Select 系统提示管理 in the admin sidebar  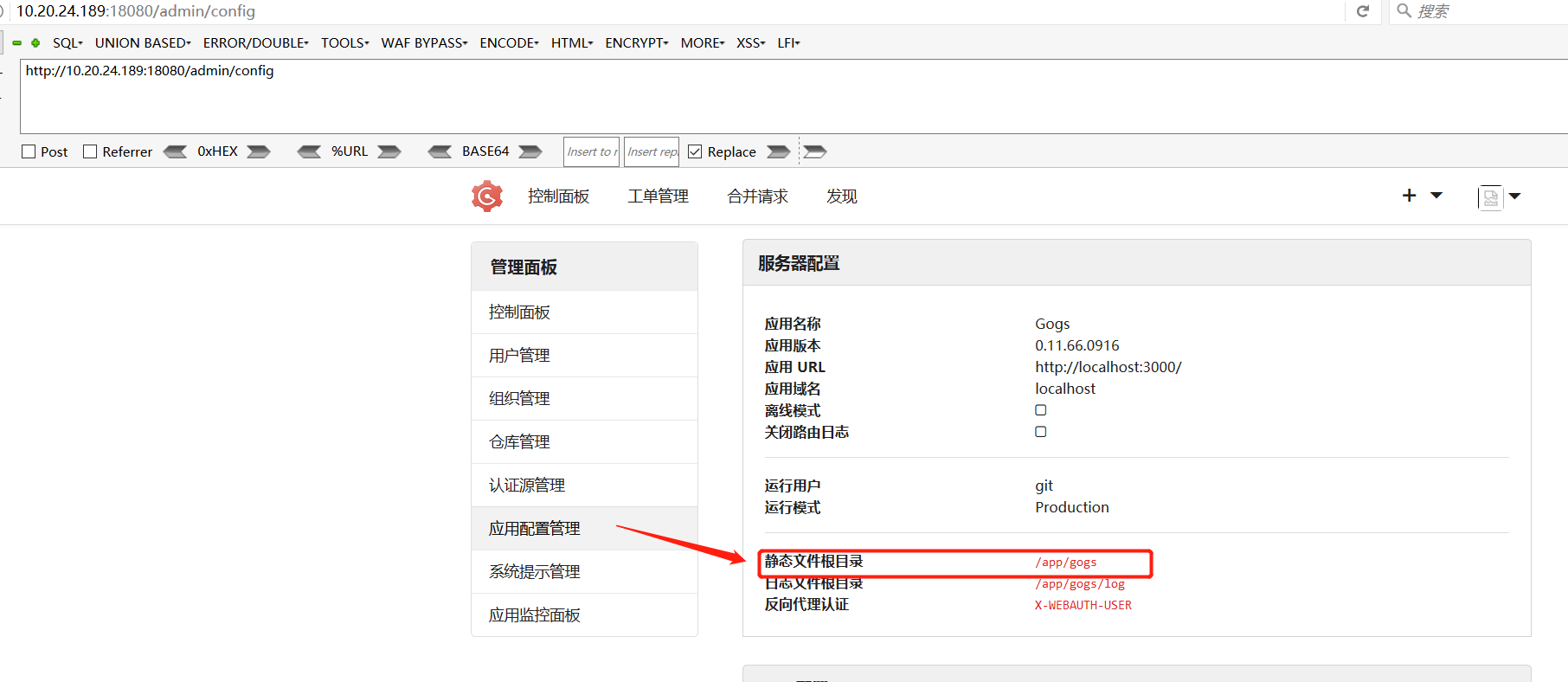584,572
